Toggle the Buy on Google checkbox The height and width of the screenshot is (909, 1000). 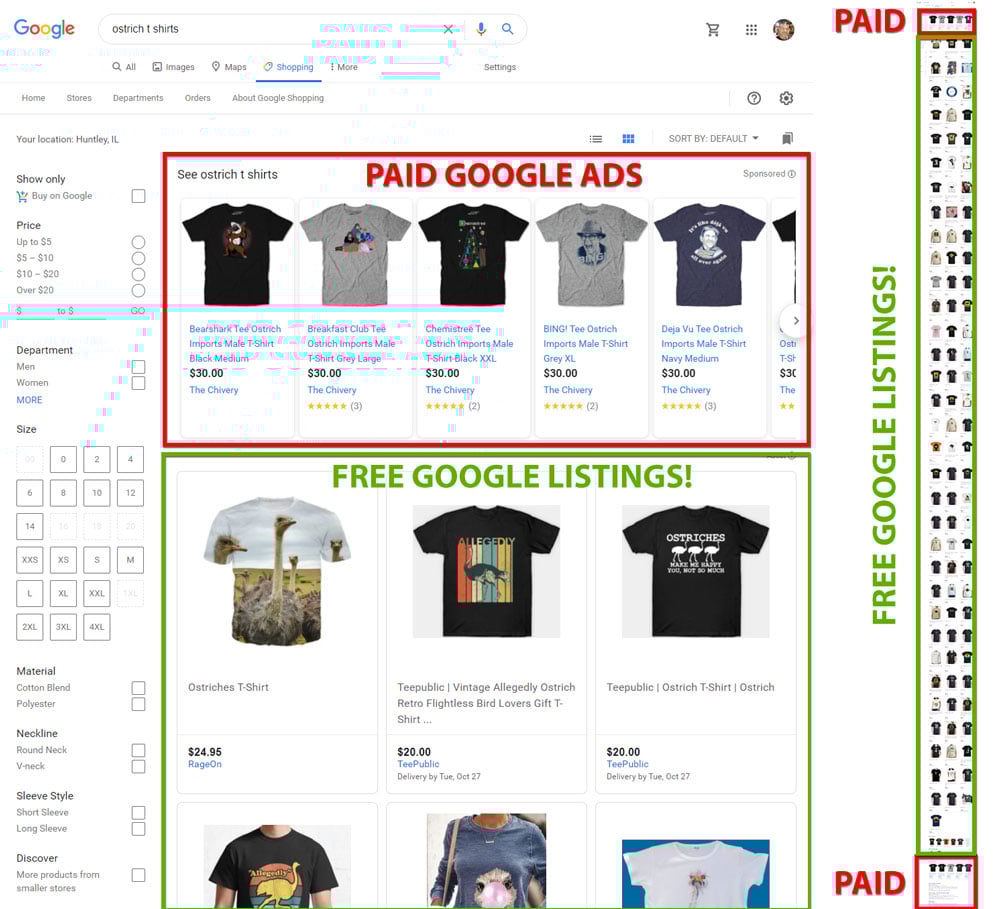pyautogui.click(x=138, y=196)
